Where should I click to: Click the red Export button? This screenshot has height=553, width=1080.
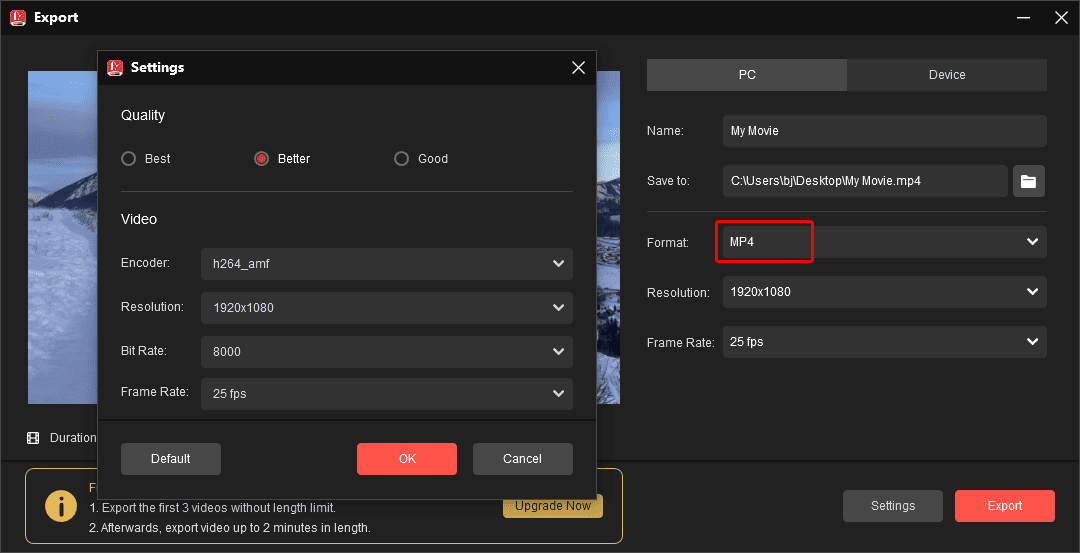coord(1005,506)
